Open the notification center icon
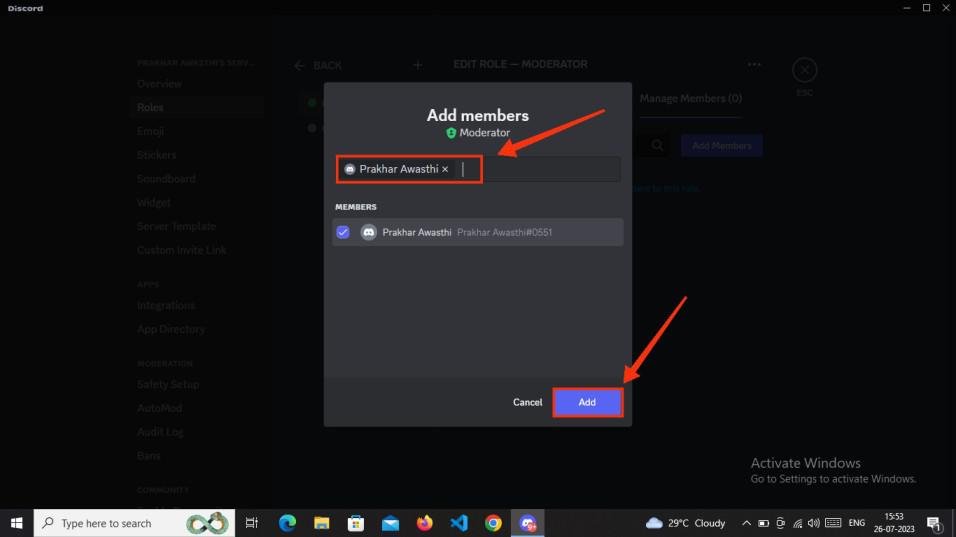Viewport: 956px width, 537px height. pyautogui.click(x=934, y=523)
